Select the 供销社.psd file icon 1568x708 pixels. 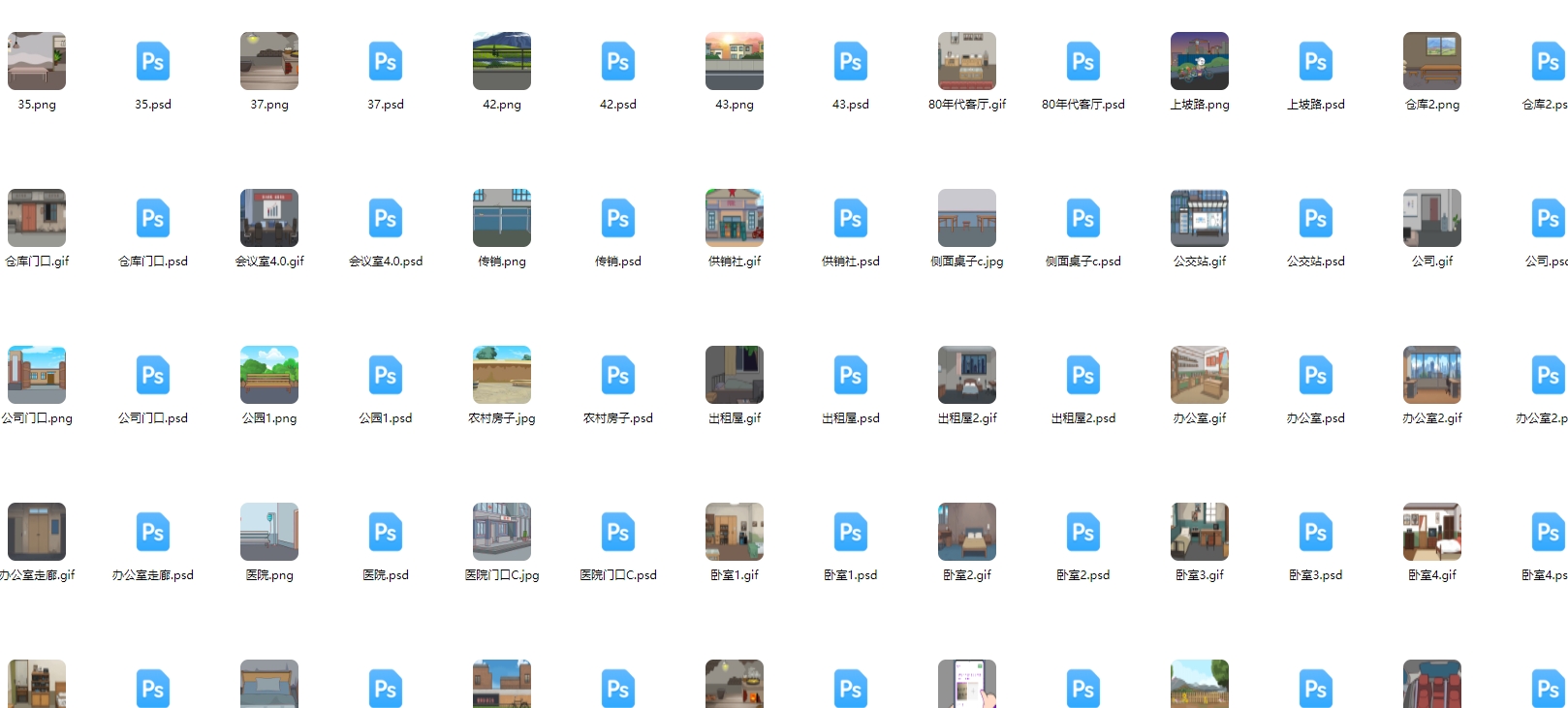851,219
